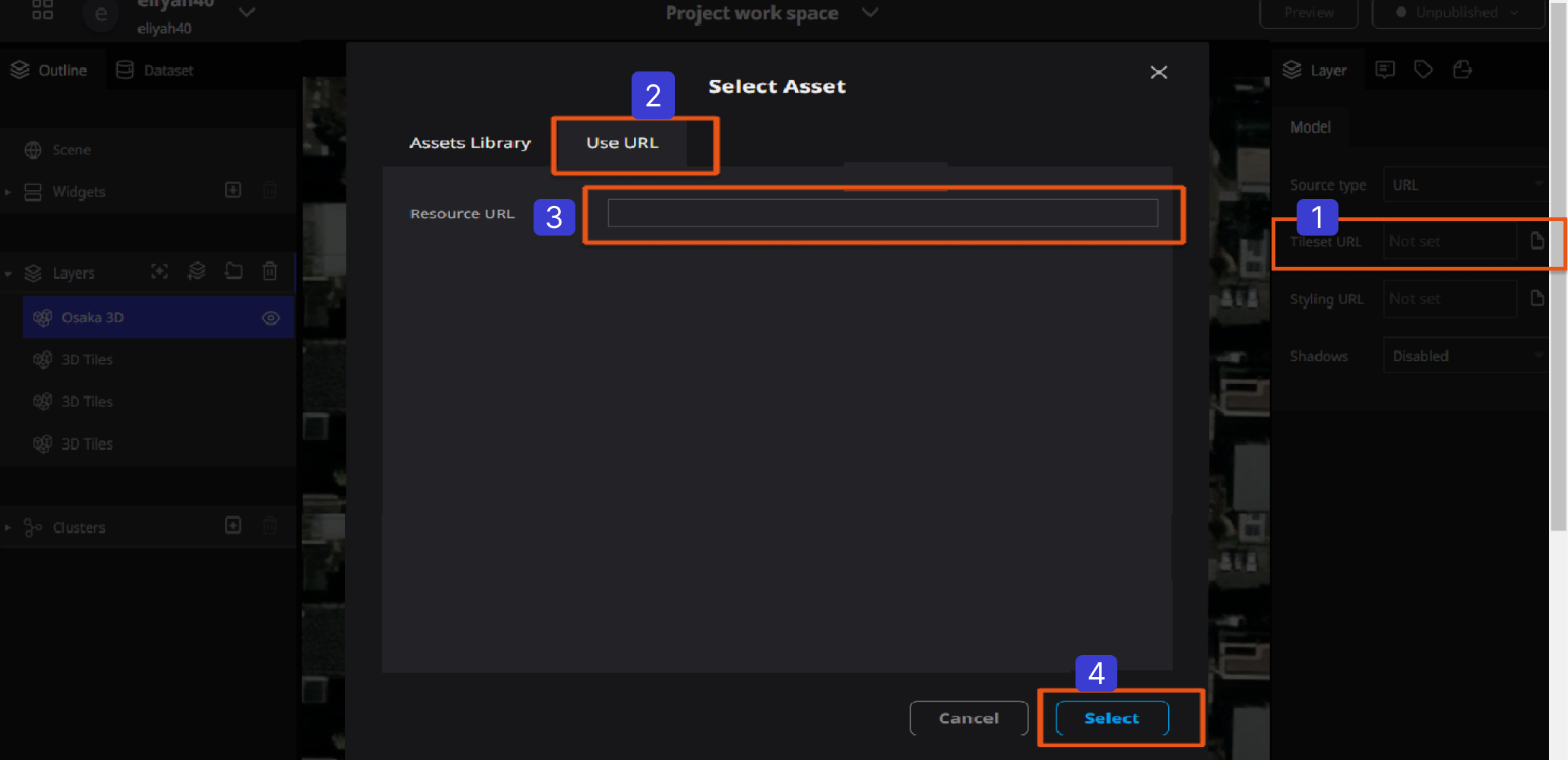Open the infobox tab icon

pos(1385,70)
